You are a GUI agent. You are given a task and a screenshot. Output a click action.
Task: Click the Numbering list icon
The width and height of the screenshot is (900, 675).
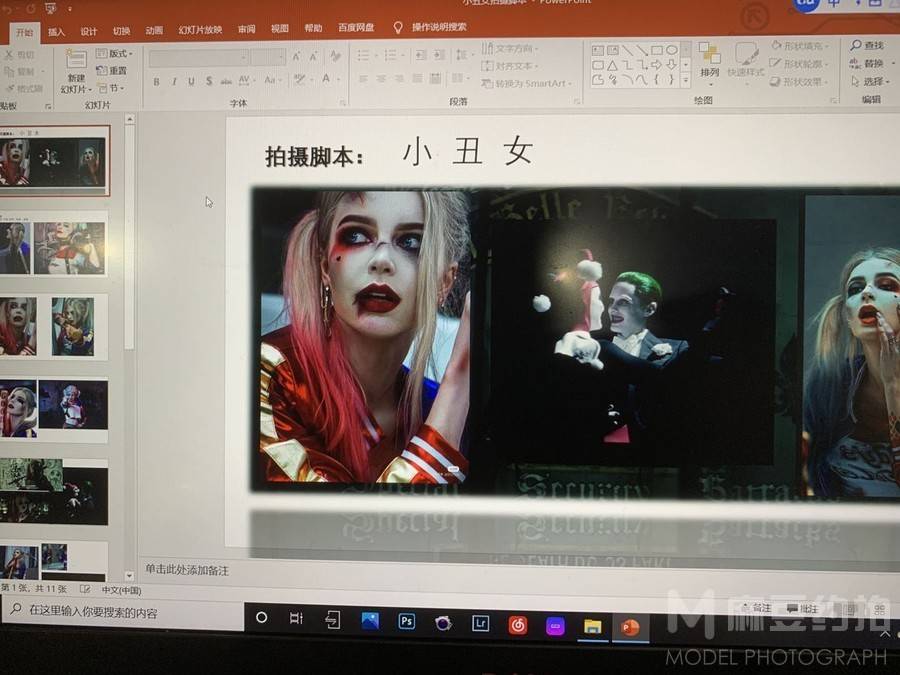[391, 55]
